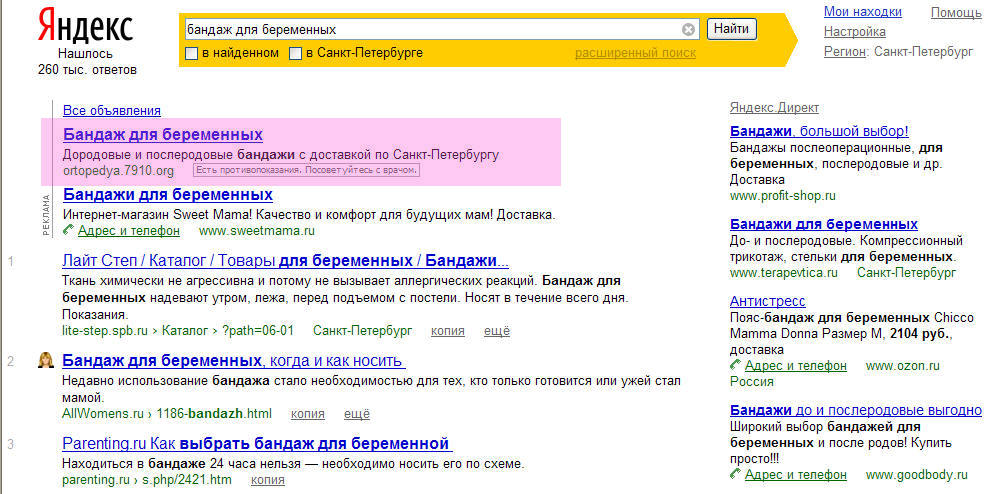Open the cached "копия" of the parenting.ru result
This screenshot has height=494, width=997.
click(x=268, y=479)
